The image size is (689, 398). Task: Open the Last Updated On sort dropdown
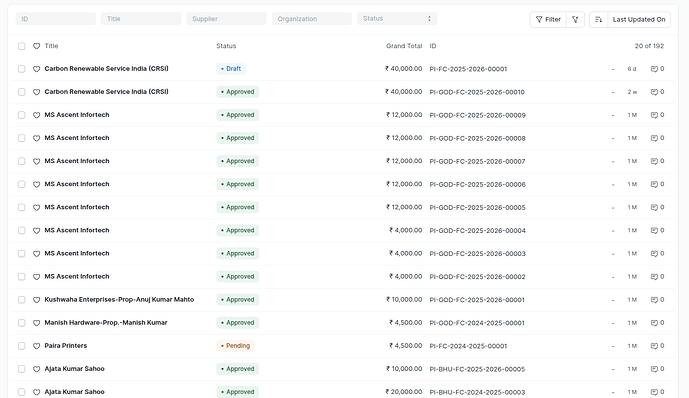tap(639, 19)
